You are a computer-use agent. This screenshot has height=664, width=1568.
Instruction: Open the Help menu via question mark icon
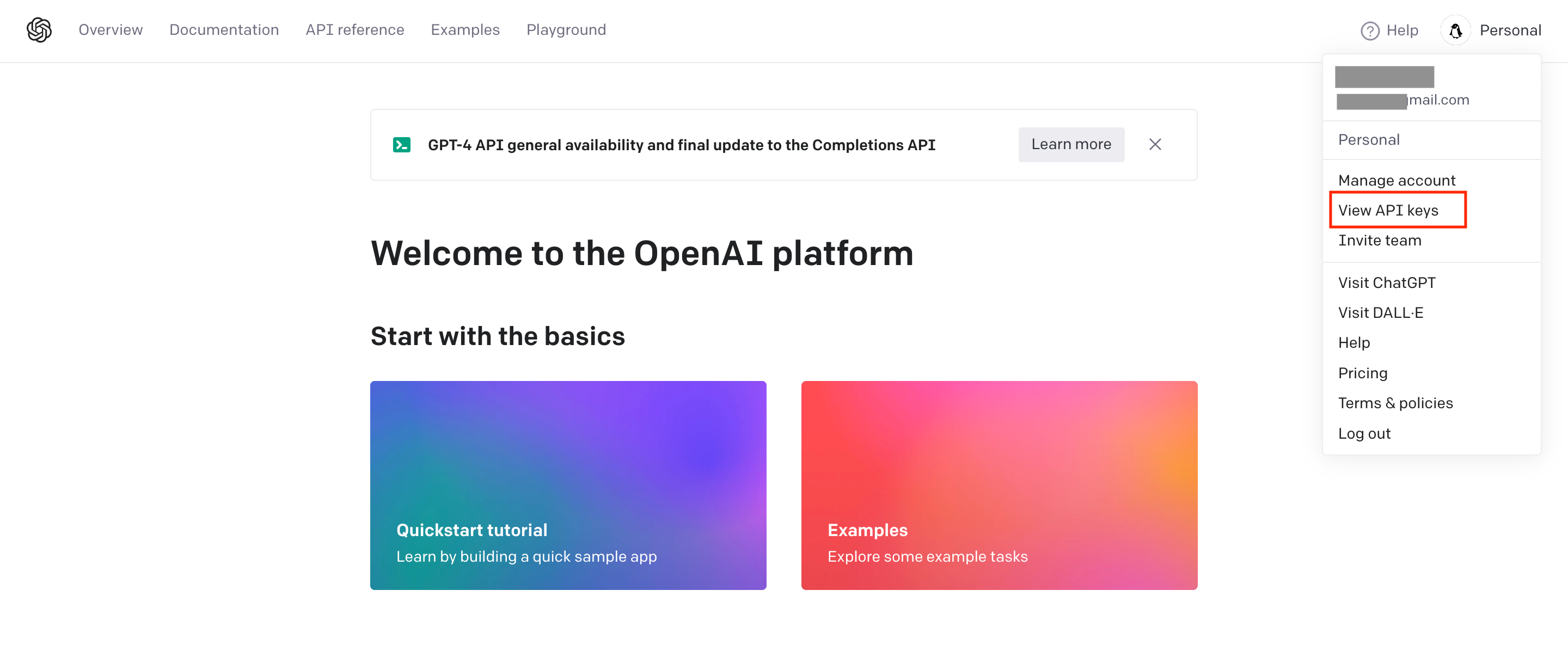pyautogui.click(x=1371, y=30)
